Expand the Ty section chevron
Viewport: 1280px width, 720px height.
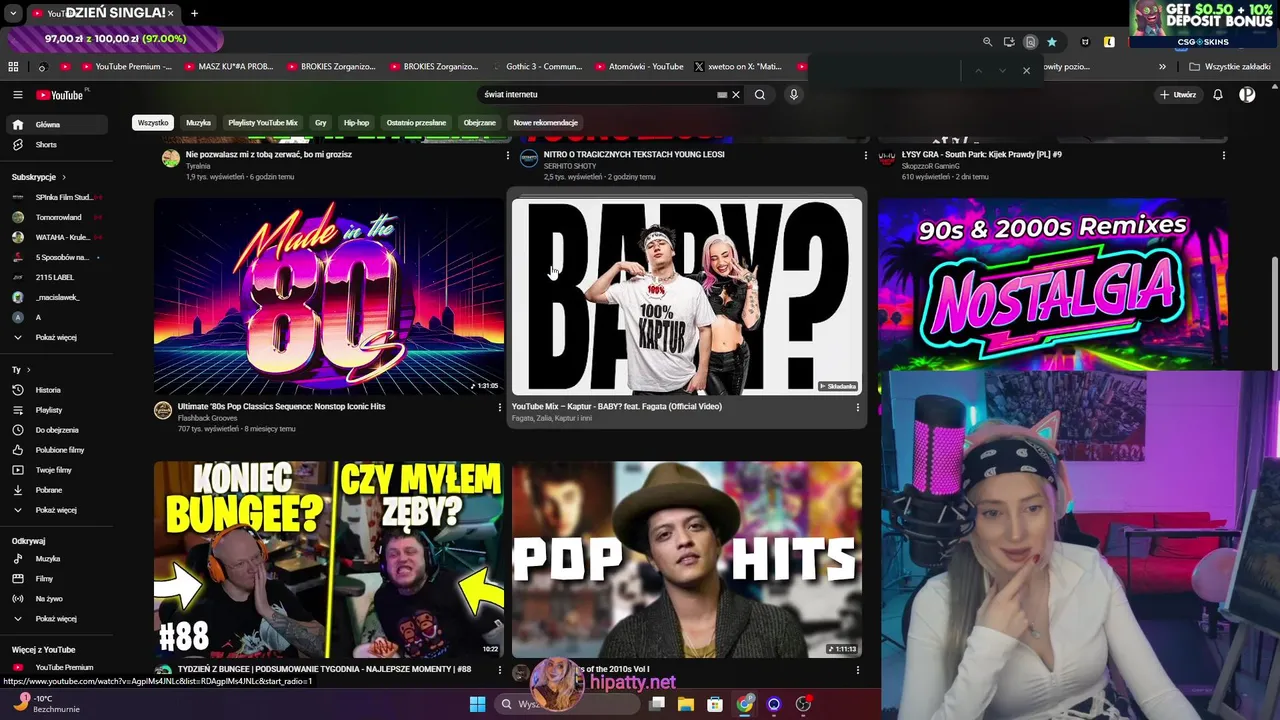tap(28, 370)
